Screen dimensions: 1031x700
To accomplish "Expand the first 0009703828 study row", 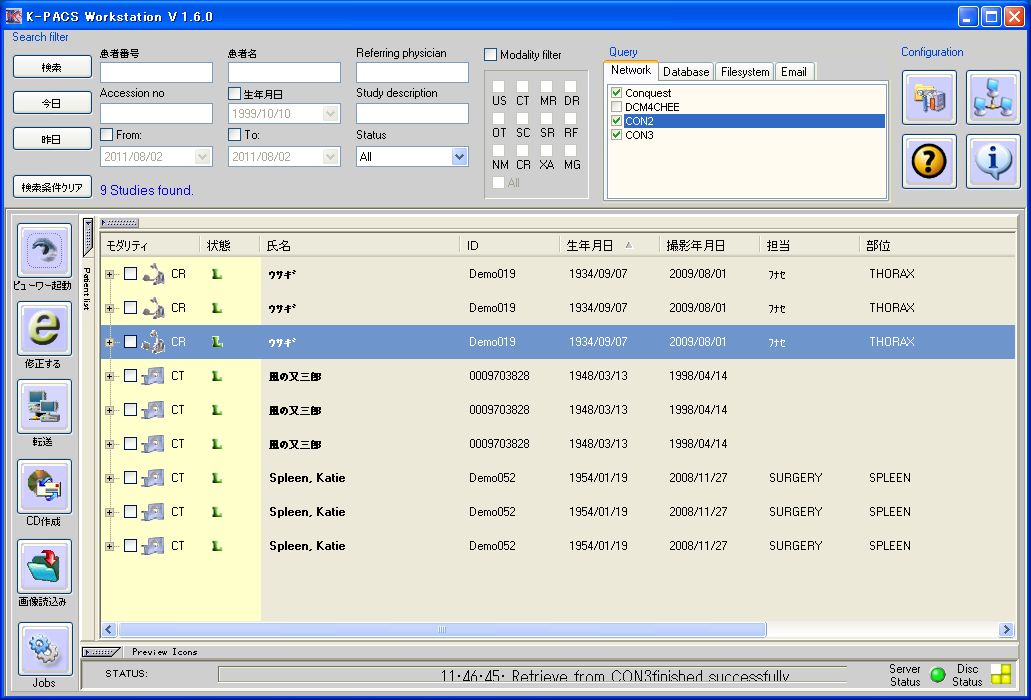I will click(x=109, y=376).
